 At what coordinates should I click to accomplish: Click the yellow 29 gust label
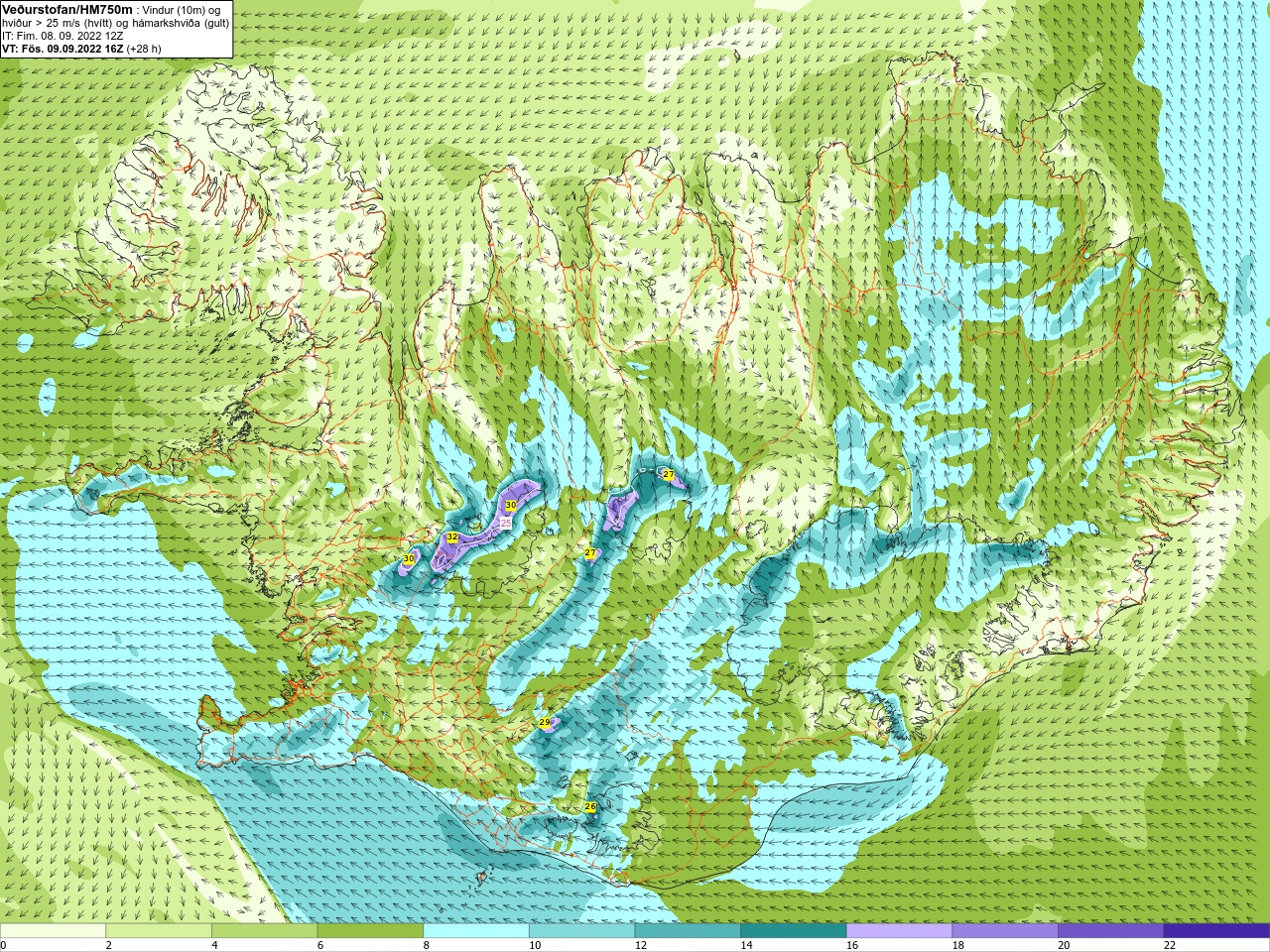545,723
